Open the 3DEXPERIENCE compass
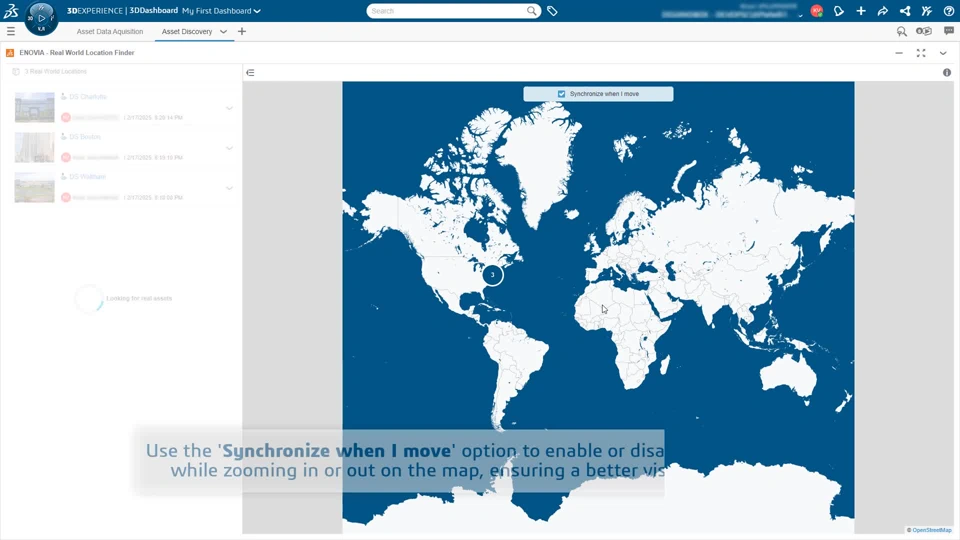This screenshot has width=960, height=540. click(x=41, y=18)
